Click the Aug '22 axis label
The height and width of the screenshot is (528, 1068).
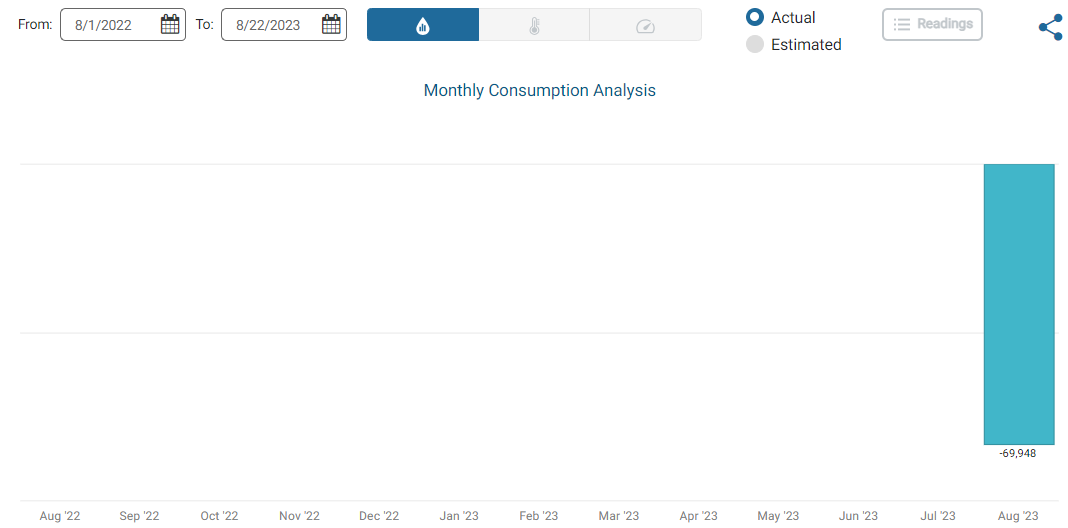pos(60,516)
